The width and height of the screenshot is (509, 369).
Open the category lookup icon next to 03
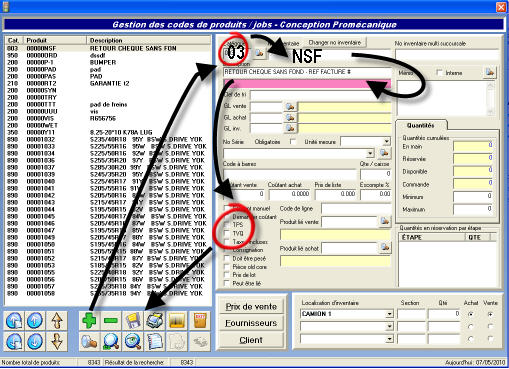(259, 53)
